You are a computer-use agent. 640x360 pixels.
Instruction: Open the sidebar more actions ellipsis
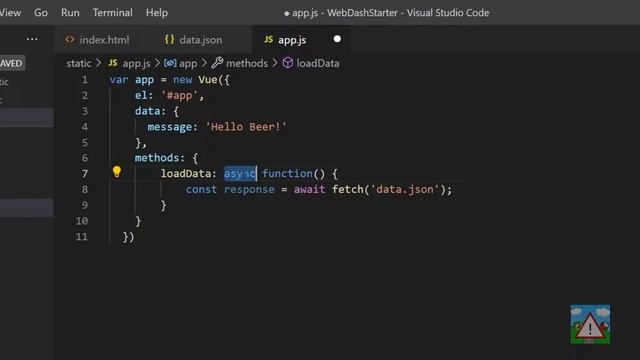pos(32,39)
